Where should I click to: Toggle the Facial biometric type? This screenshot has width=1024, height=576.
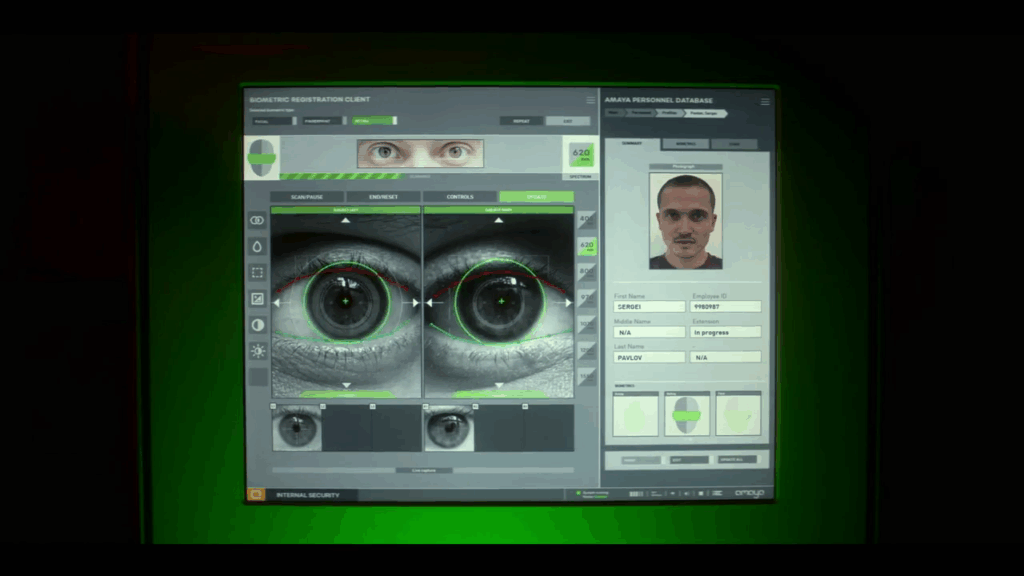pos(274,121)
